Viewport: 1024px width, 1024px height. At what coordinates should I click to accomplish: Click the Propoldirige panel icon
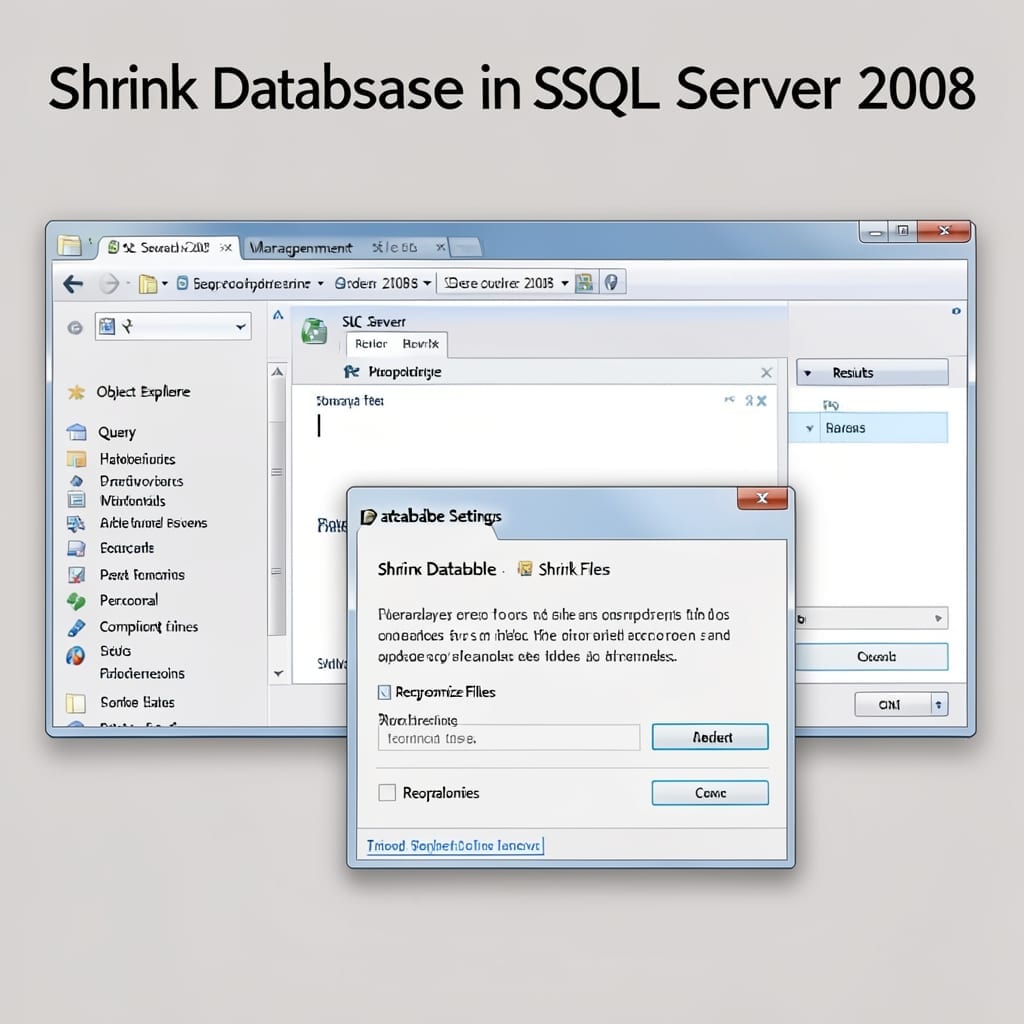point(351,372)
